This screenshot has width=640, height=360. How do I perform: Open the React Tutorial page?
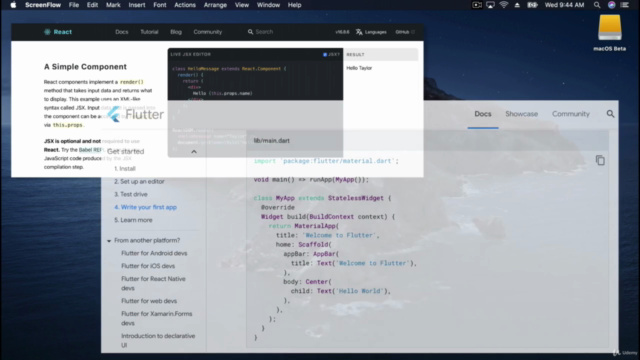(x=149, y=32)
